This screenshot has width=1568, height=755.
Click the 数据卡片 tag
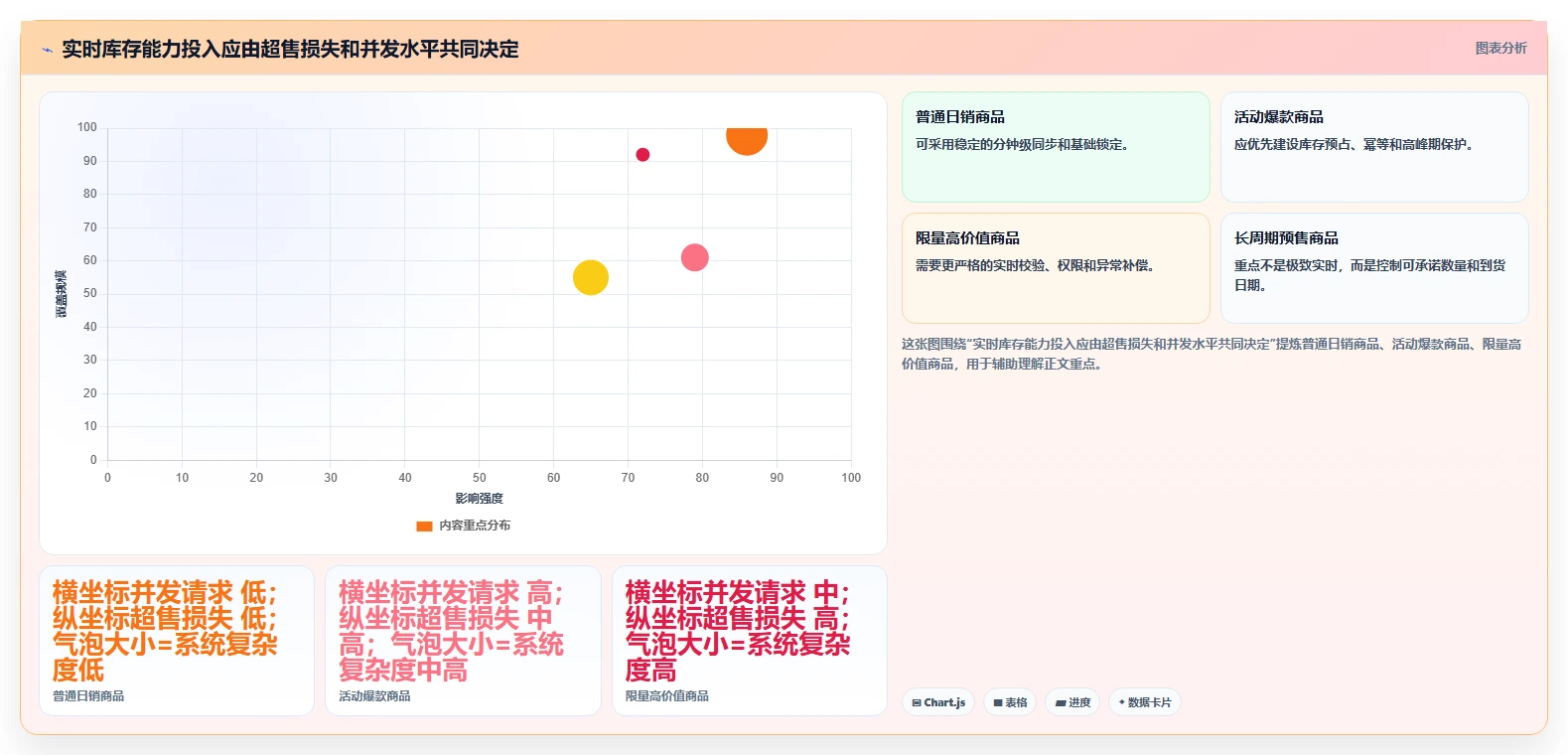pyautogui.click(x=1144, y=702)
